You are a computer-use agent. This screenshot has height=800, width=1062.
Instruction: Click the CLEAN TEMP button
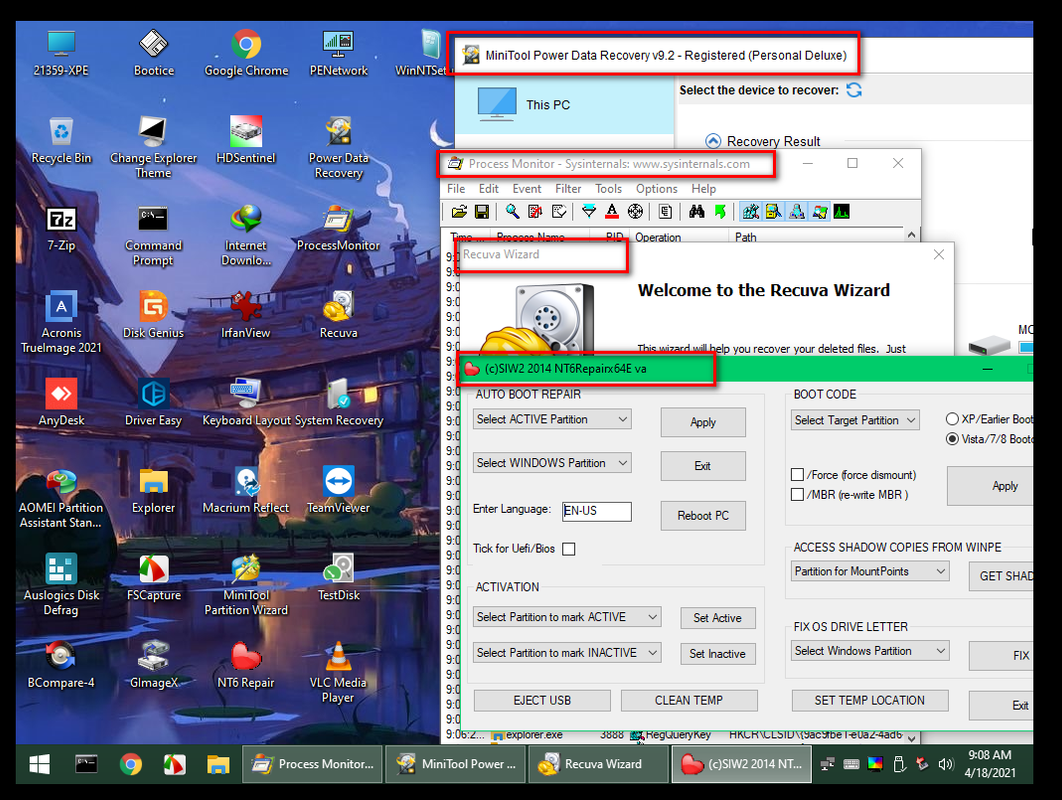click(x=689, y=700)
